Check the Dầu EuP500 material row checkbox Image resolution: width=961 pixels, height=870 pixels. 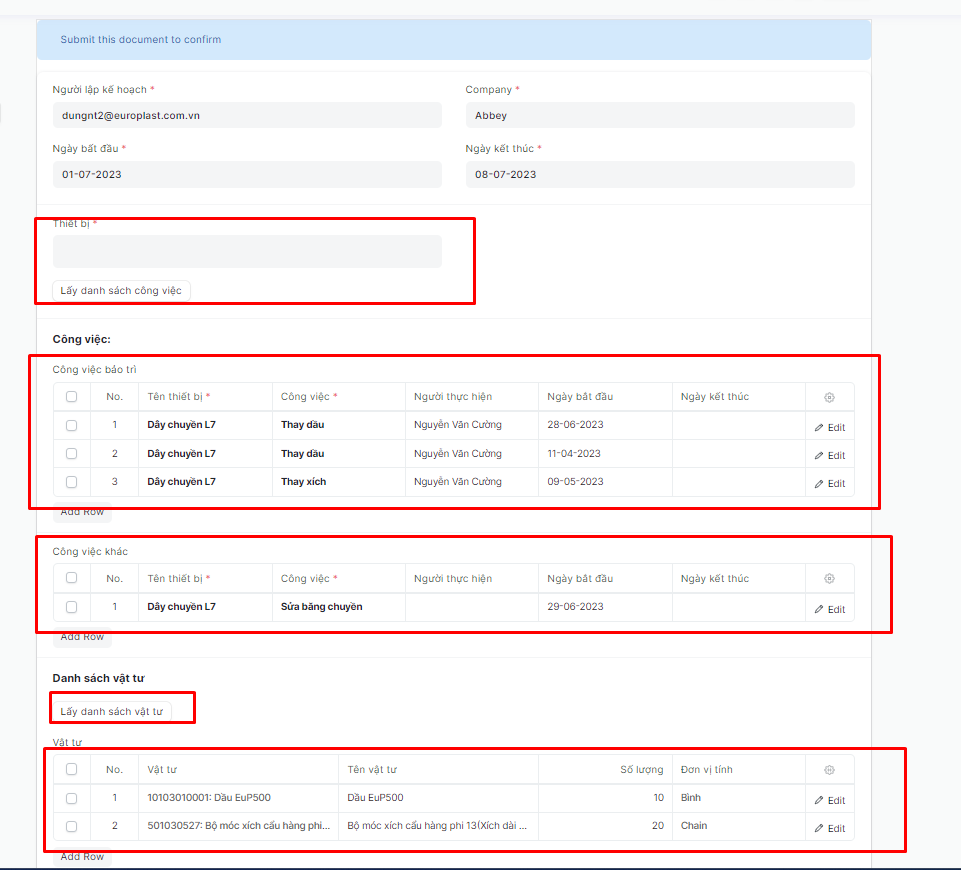click(x=71, y=798)
